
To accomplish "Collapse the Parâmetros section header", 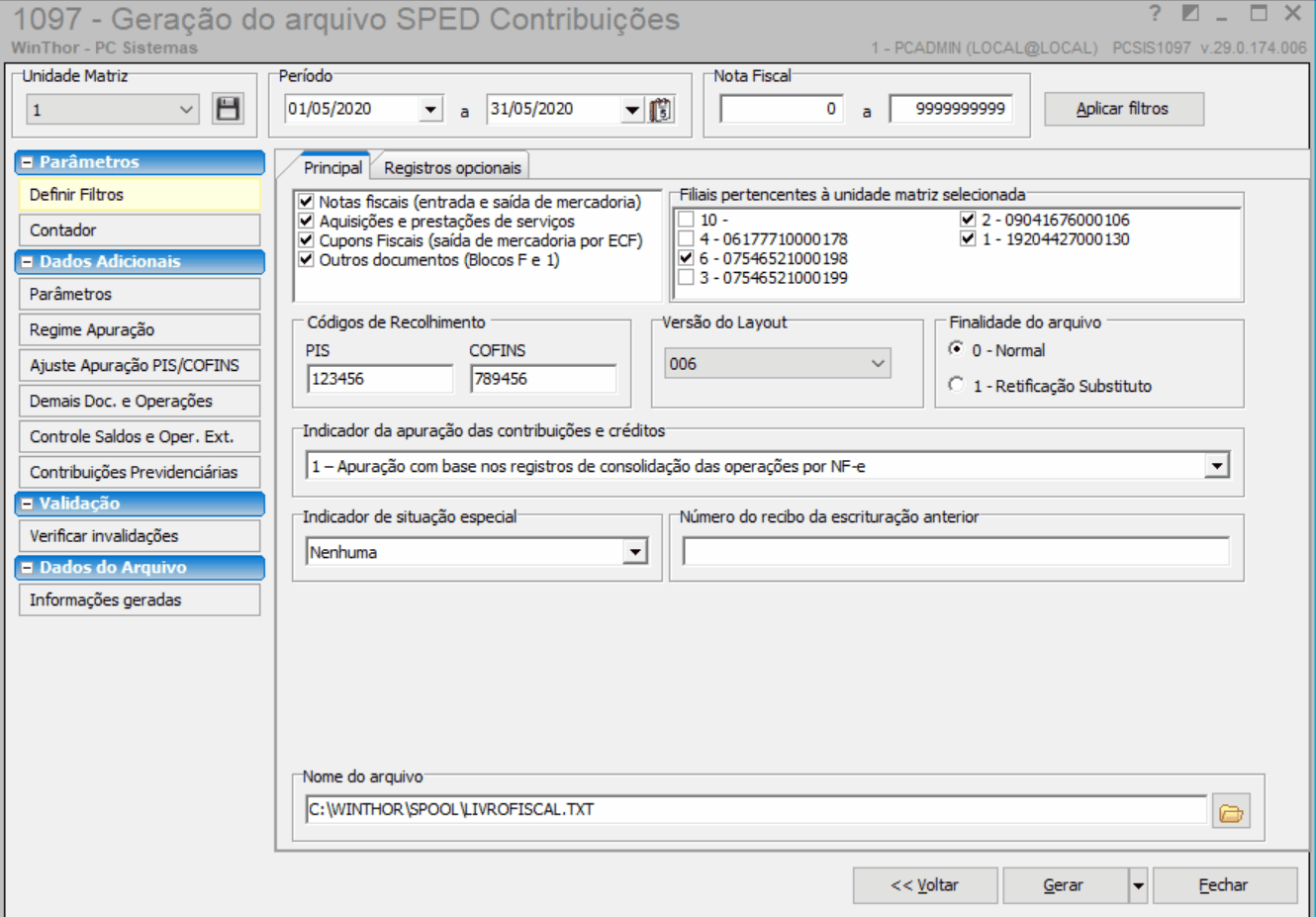I will pos(140,162).
